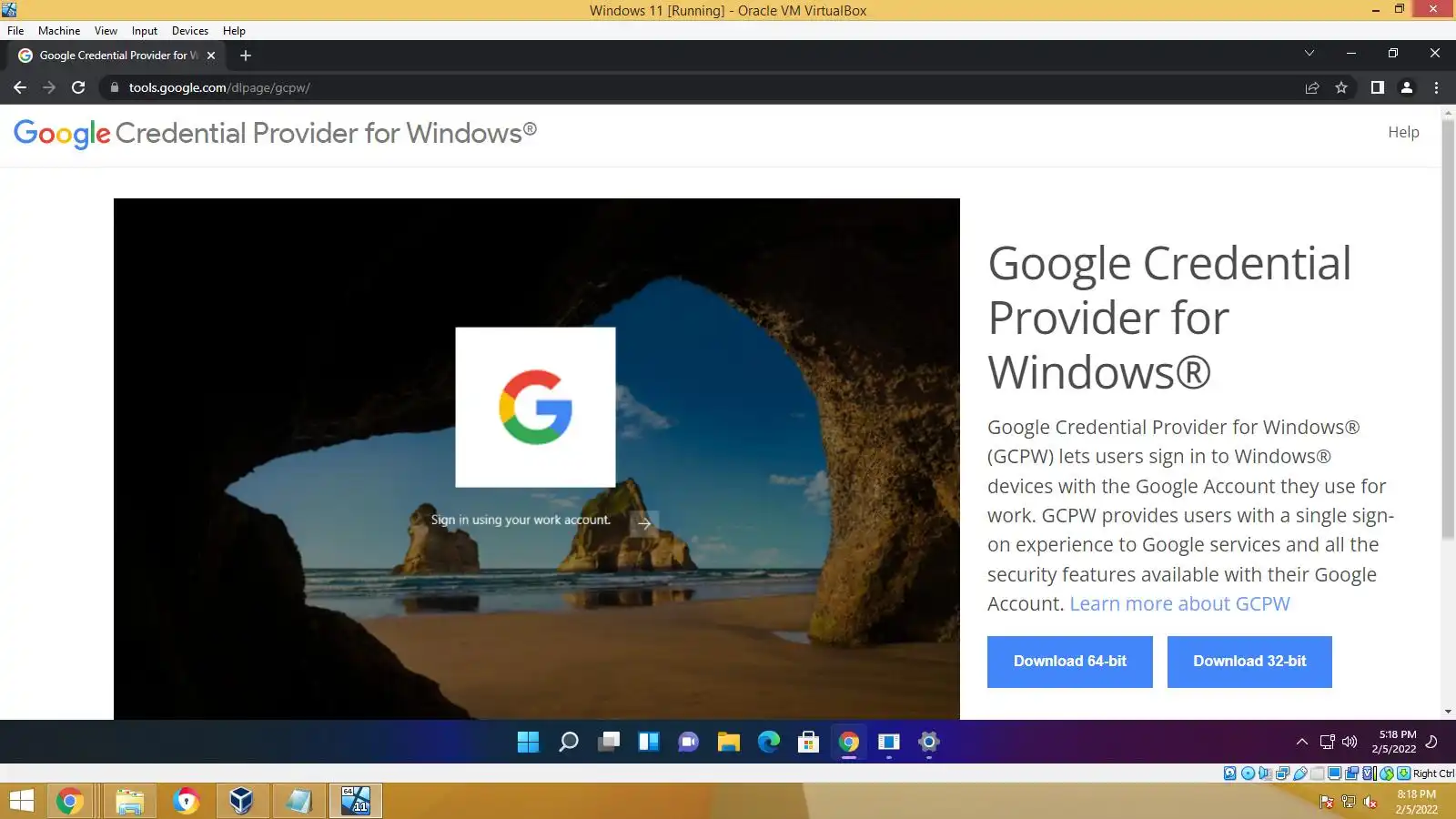Click the Download 32-bit button
This screenshot has width=1456, height=819.
click(x=1249, y=662)
